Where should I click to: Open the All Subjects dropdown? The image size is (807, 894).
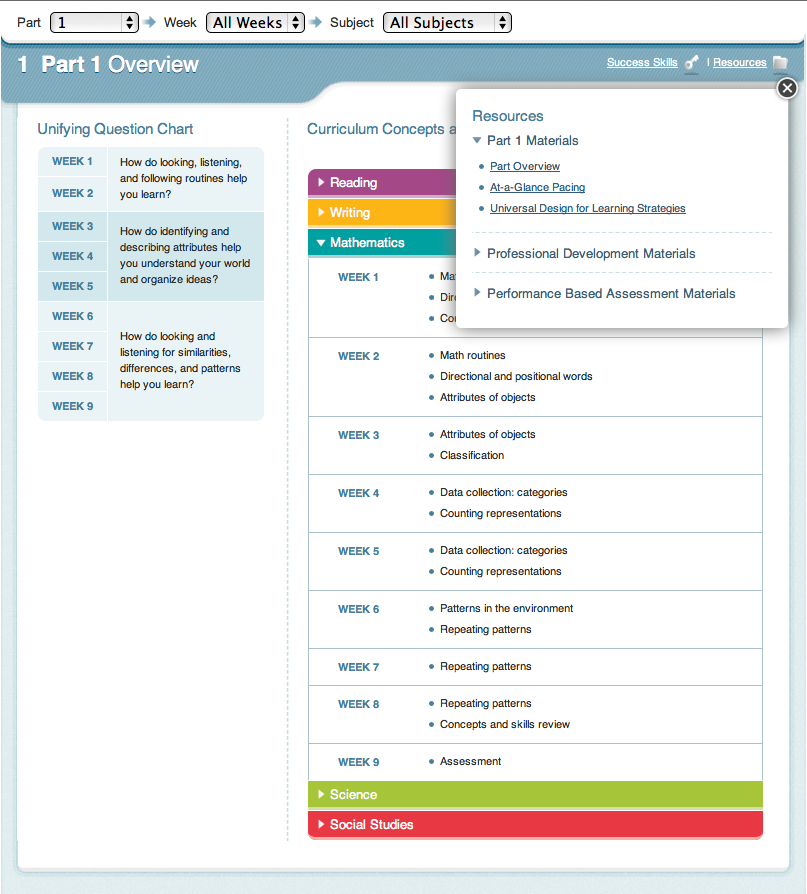point(447,22)
